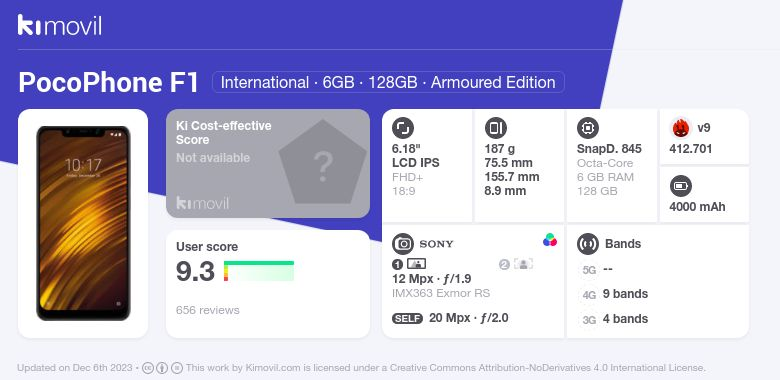Click the camera icon beside SONY
This screenshot has height=380, width=780.
(403, 244)
